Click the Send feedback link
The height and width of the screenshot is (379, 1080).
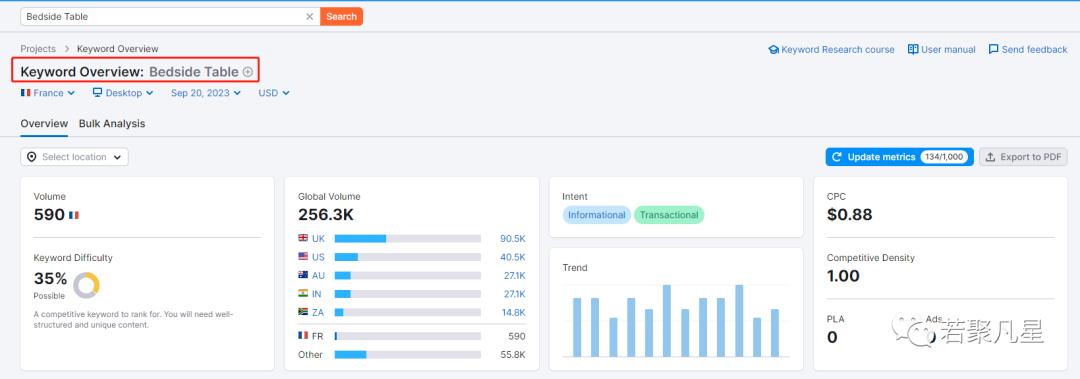1028,50
